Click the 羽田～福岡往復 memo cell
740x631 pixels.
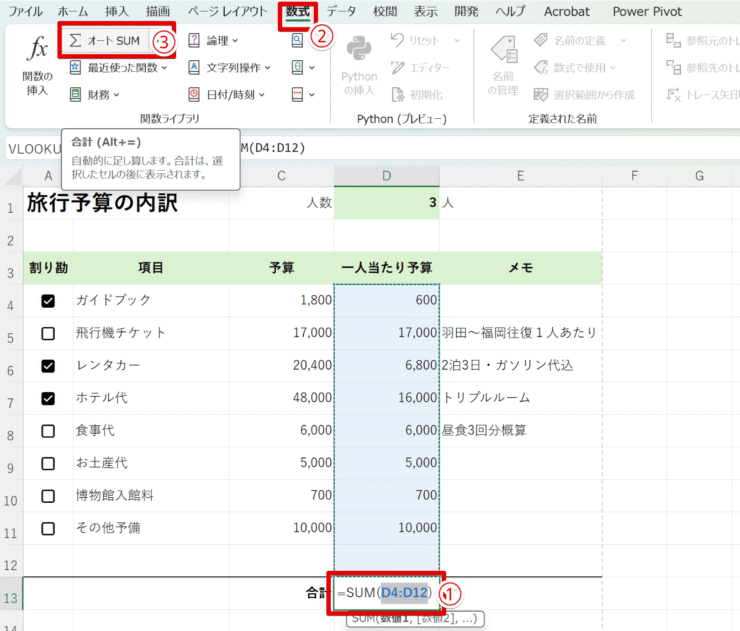coord(521,333)
